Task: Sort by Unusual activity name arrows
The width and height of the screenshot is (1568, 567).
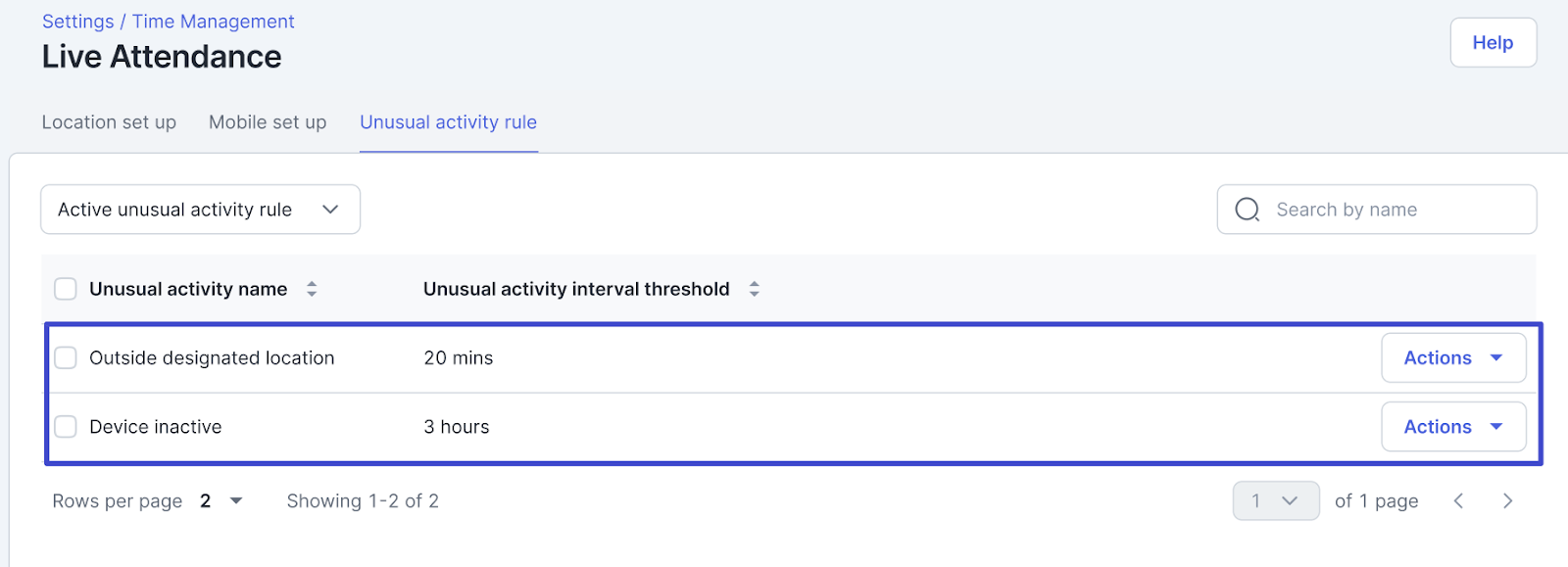Action: click(312, 289)
